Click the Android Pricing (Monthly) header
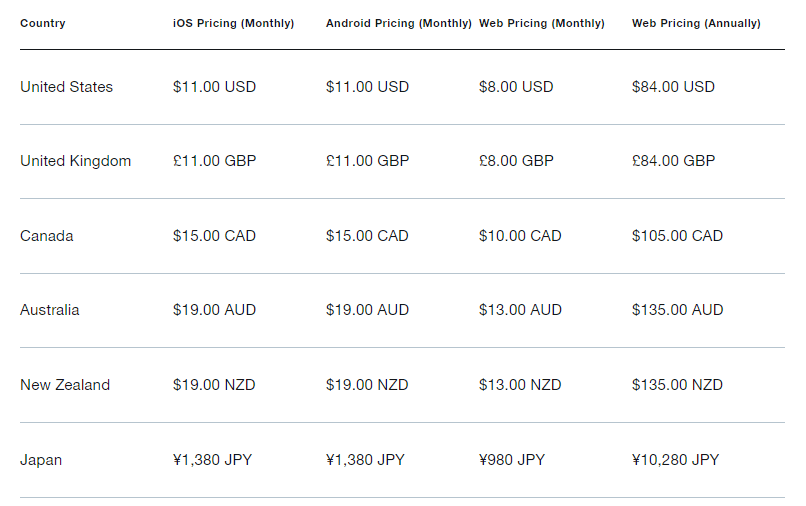806x506 pixels. coord(398,23)
